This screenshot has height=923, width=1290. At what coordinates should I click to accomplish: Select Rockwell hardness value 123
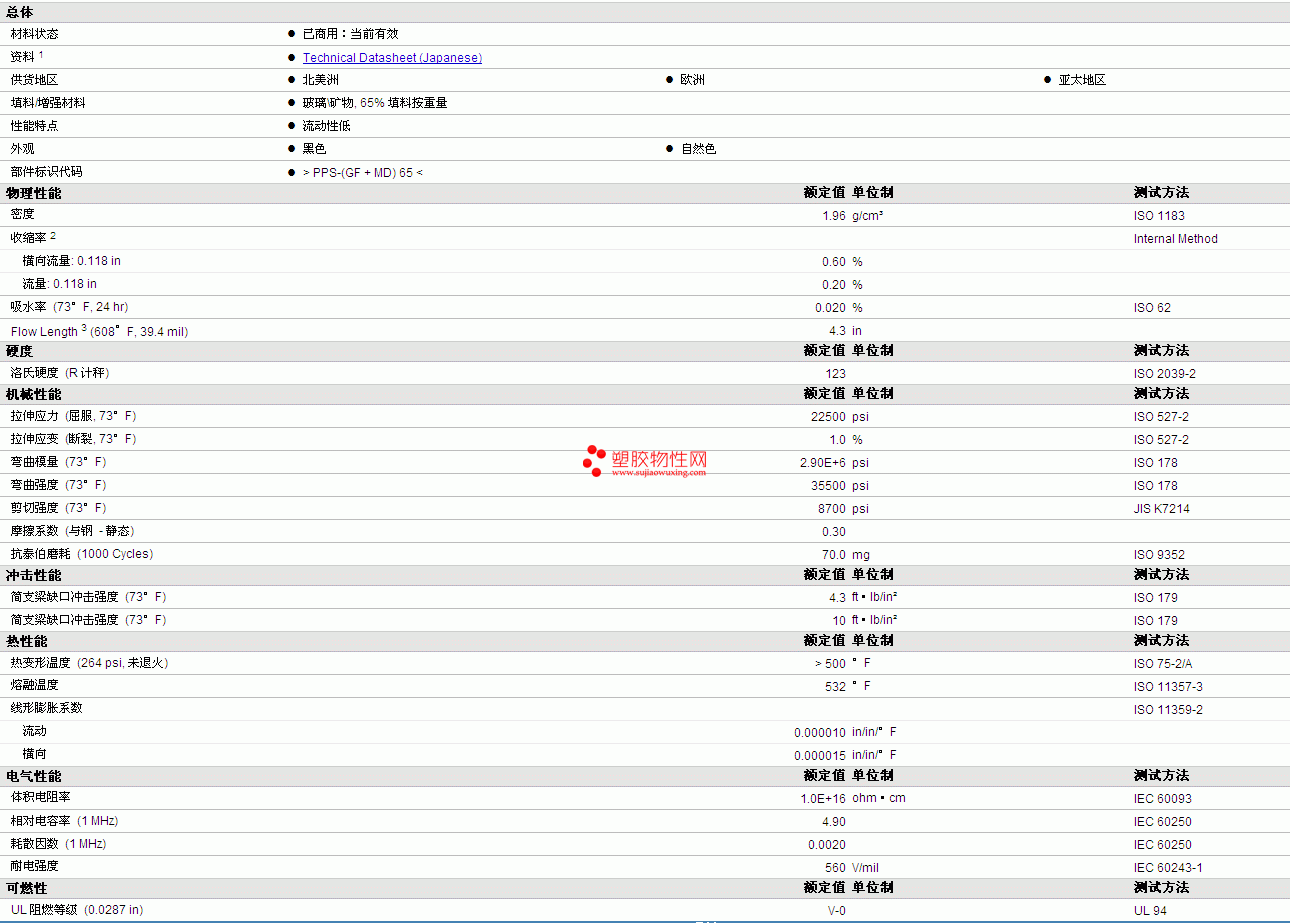click(x=836, y=374)
